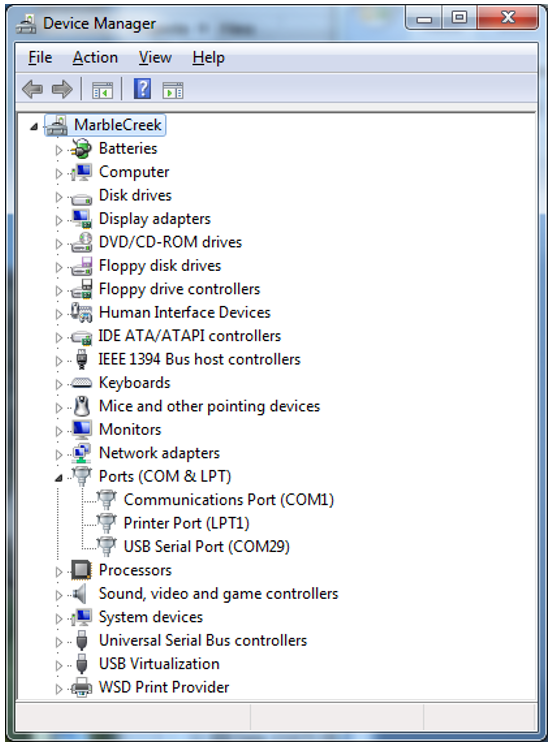552x746 pixels.
Task: Click the WSD Print Provider printer icon
Action: tap(81, 687)
